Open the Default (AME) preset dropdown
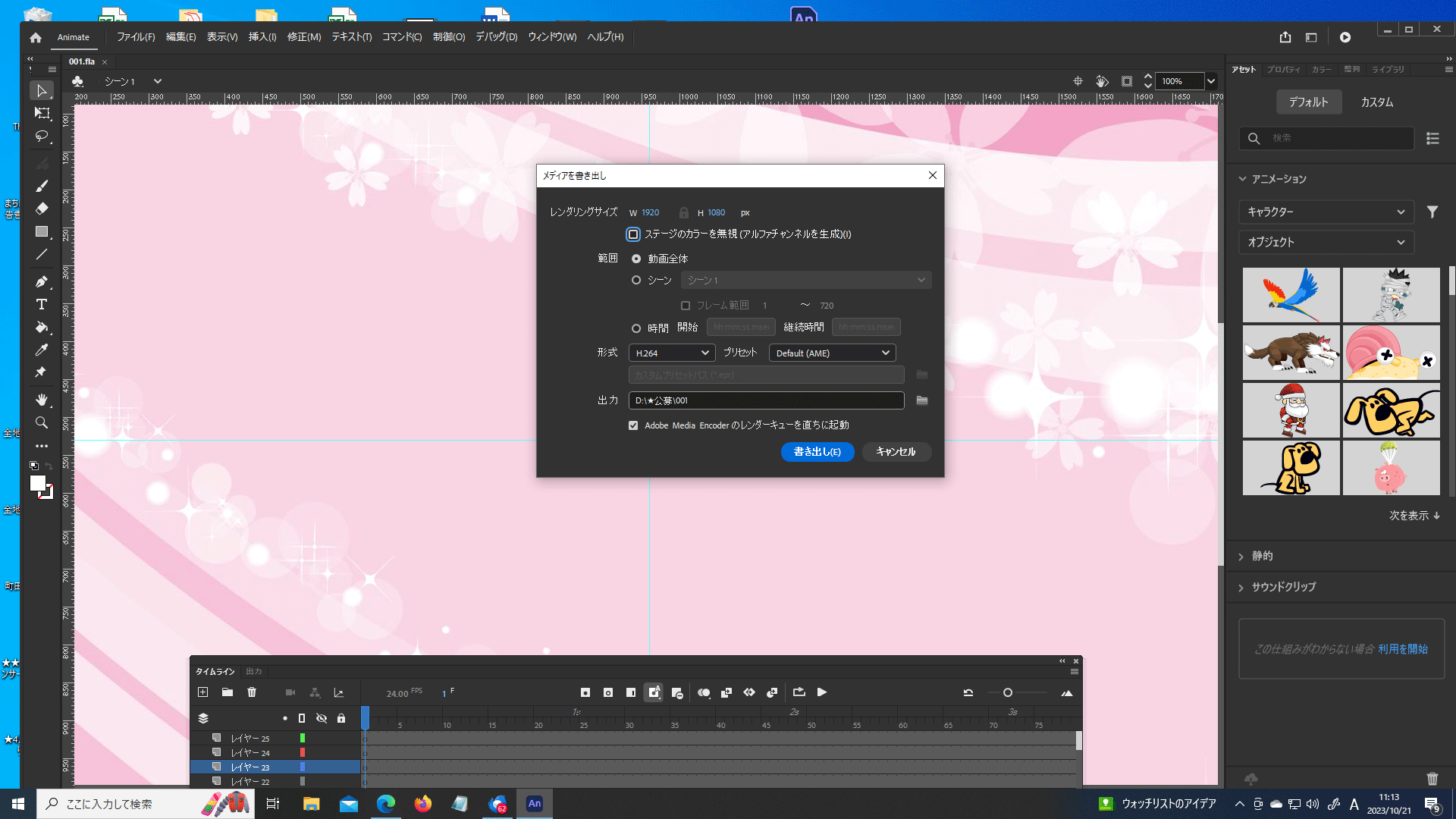 coord(832,353)
